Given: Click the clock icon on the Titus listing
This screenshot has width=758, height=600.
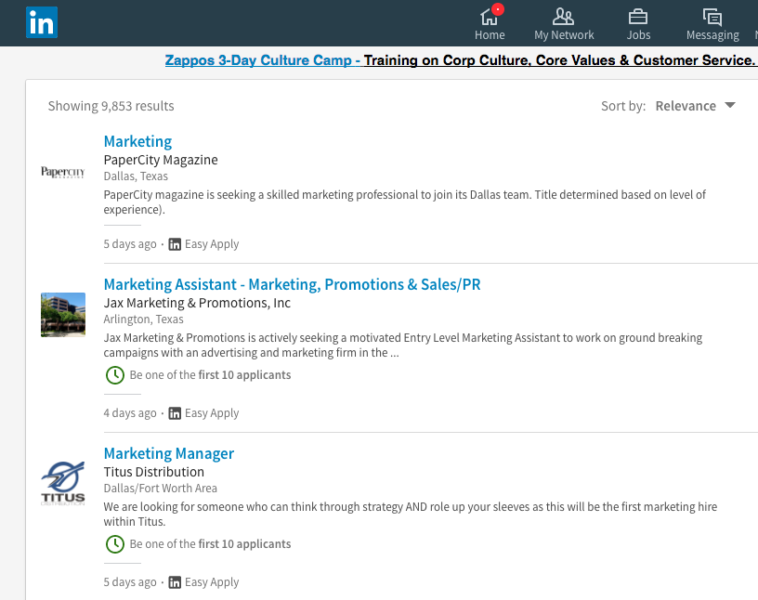Looking at the screenshot, I should point(115,544).
